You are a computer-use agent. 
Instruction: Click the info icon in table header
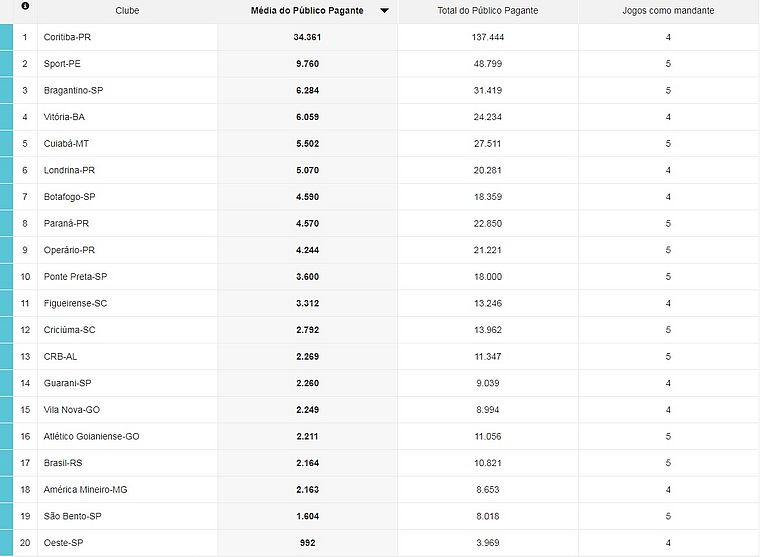coord(25,7)
